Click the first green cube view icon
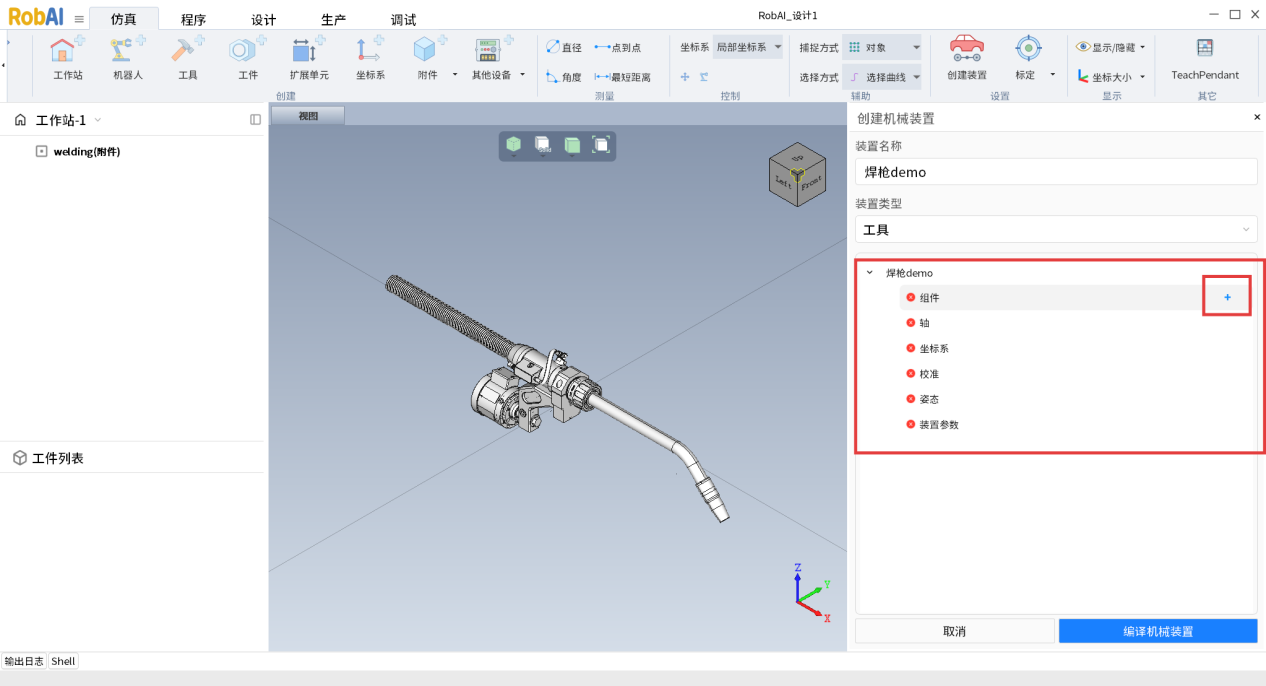 514,145
